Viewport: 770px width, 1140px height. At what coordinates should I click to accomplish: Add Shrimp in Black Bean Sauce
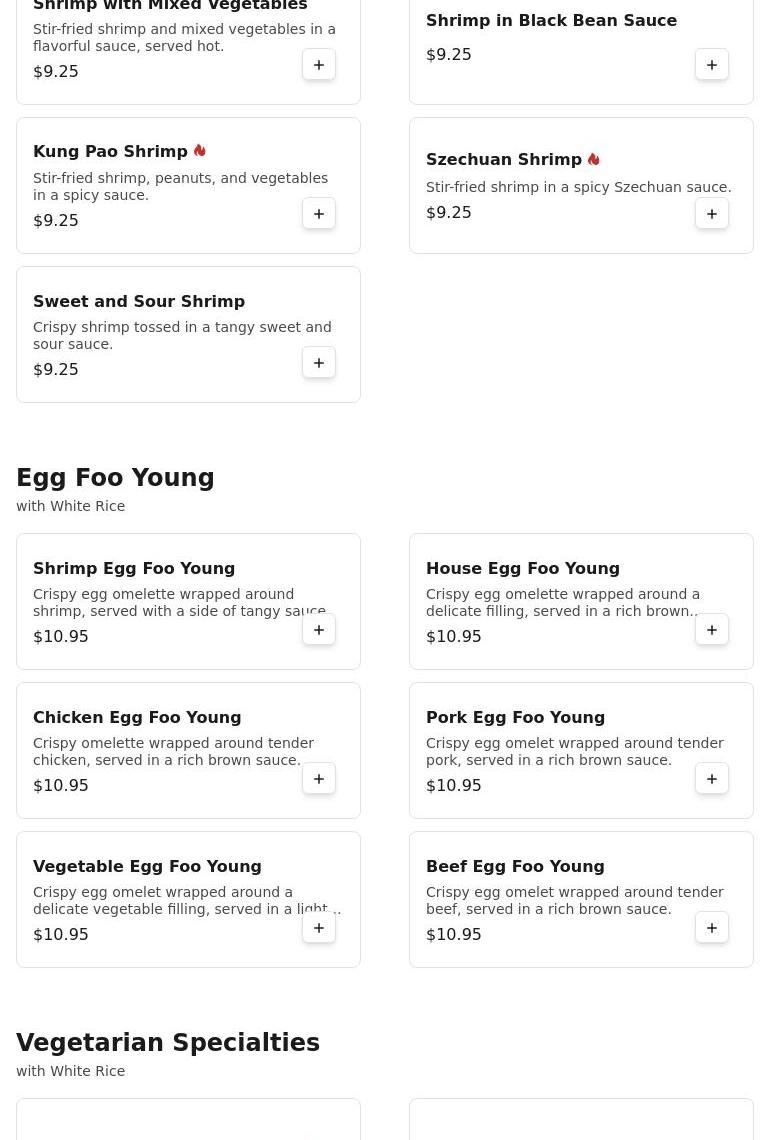pyautogui.click(x=712, y=65)
